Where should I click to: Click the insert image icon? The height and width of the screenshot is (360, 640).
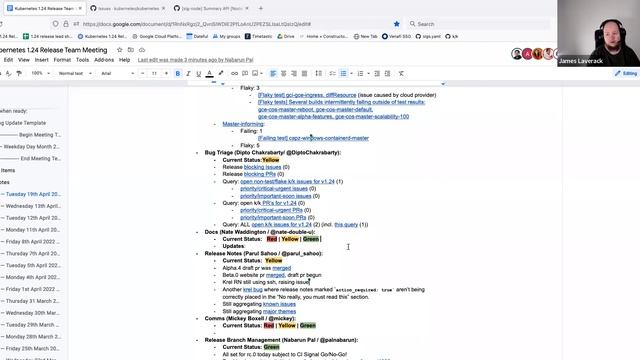[255, 73]
